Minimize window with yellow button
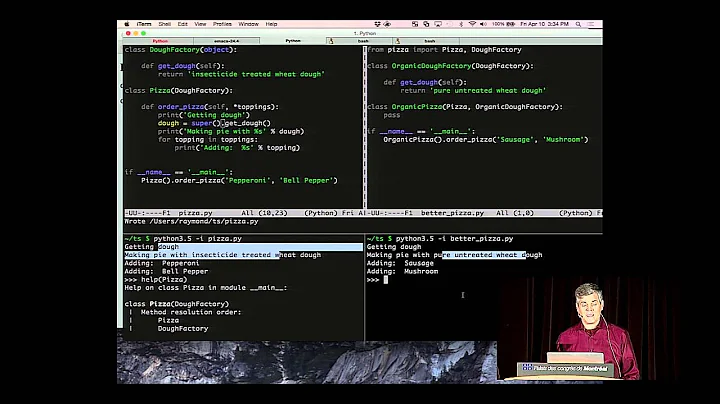The height and width of the screenshot is (404, 720). point(136,33)
